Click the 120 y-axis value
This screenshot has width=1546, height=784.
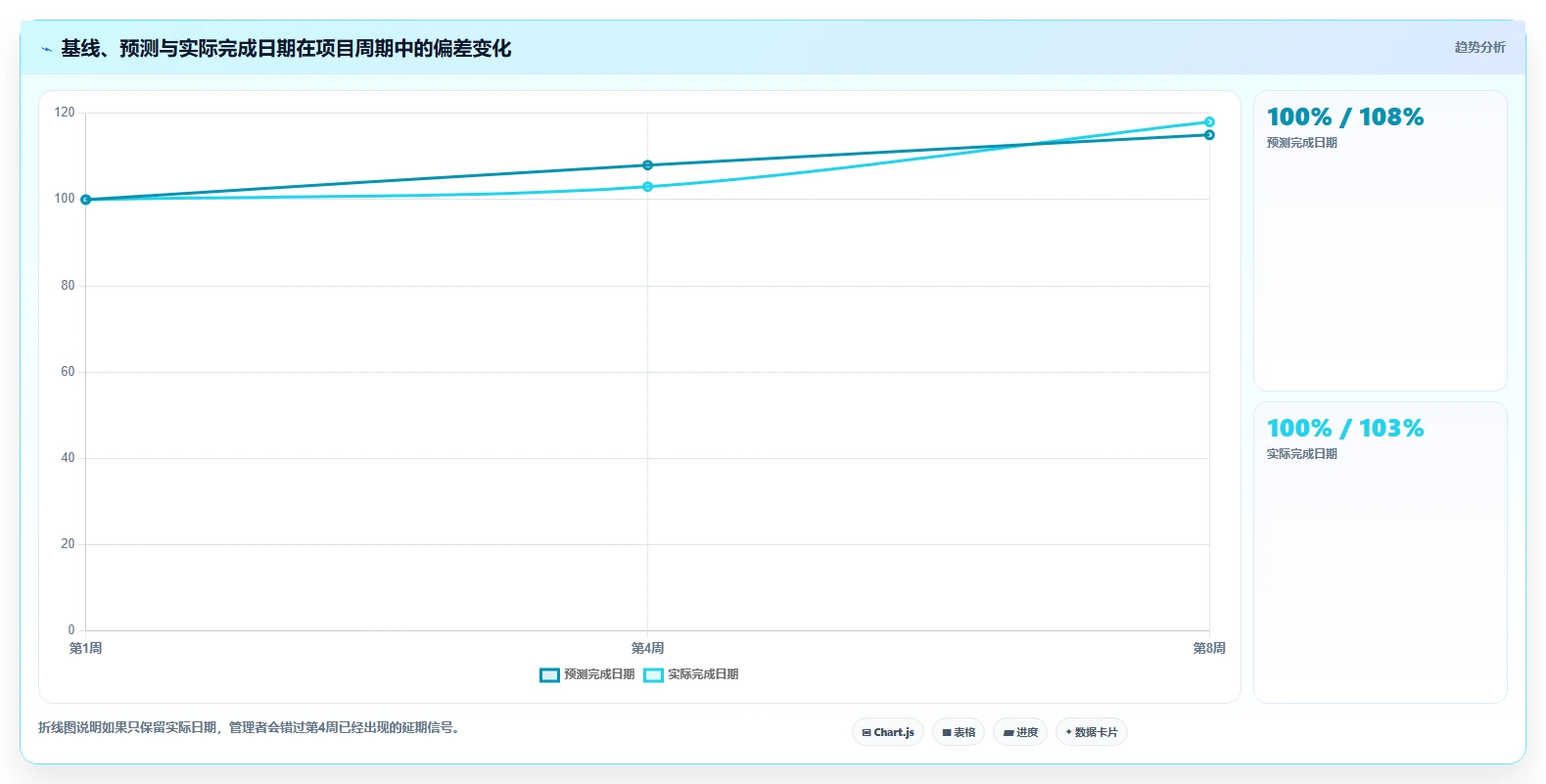pos(65,113)
